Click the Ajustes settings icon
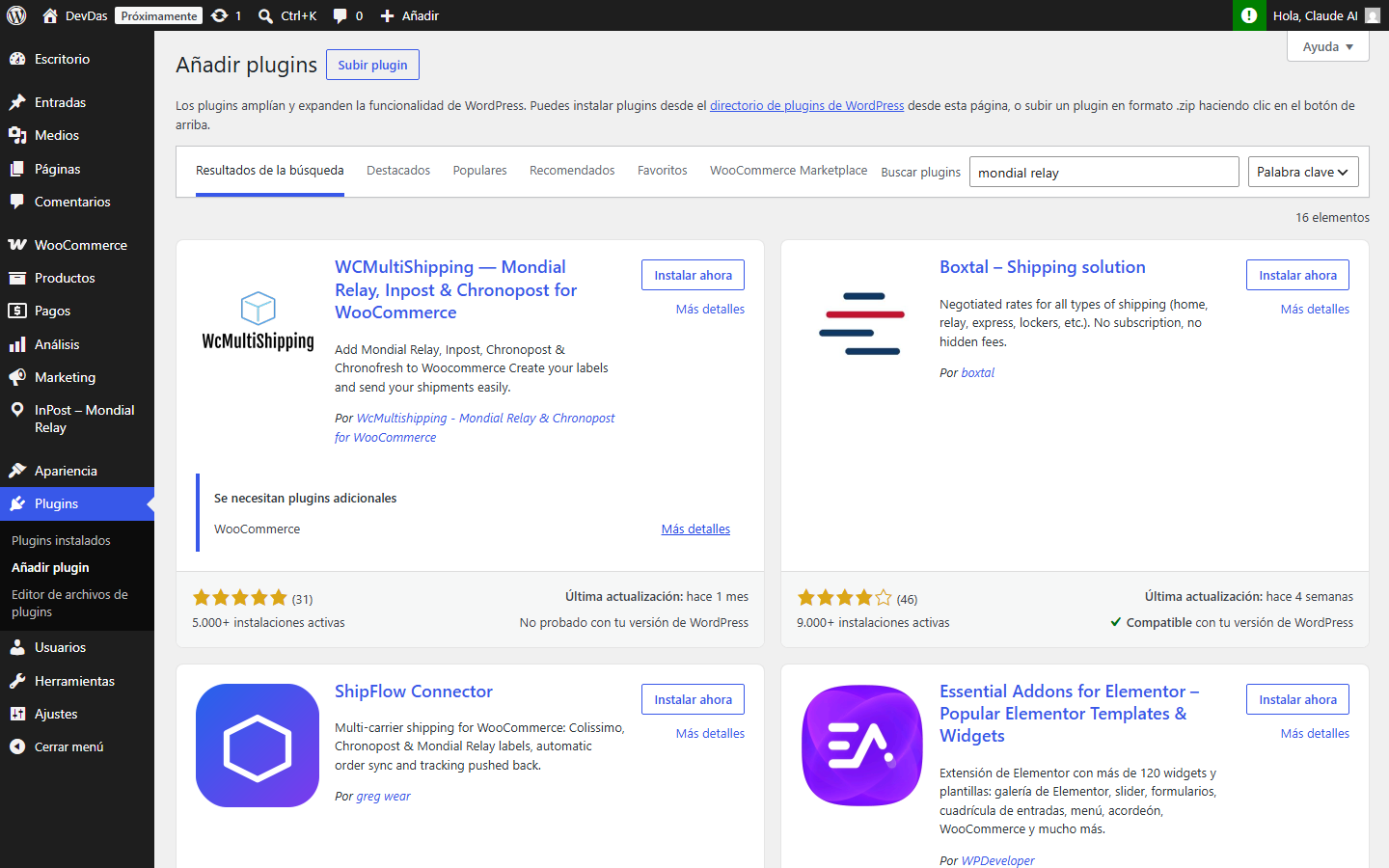1389x868 pixels. (17, 714)
